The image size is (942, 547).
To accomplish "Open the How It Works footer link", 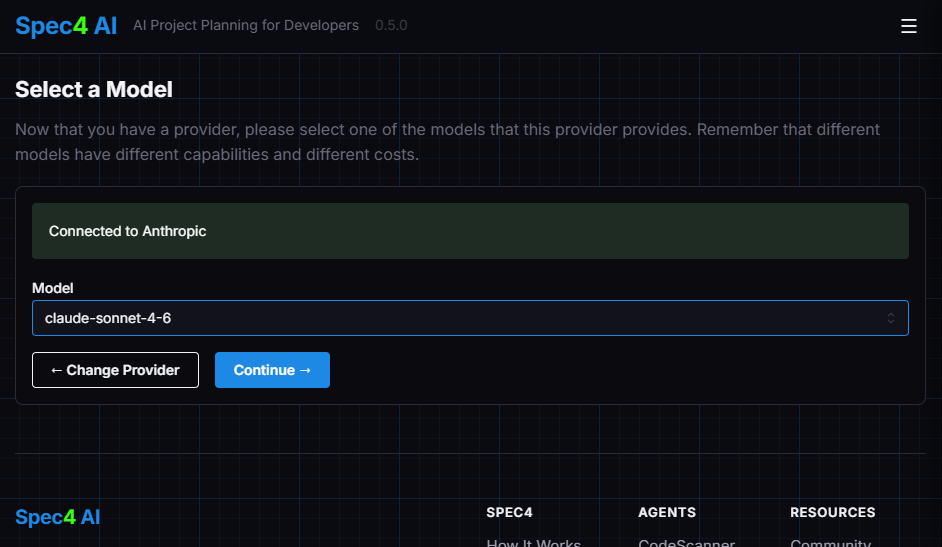I will (533, 543).
